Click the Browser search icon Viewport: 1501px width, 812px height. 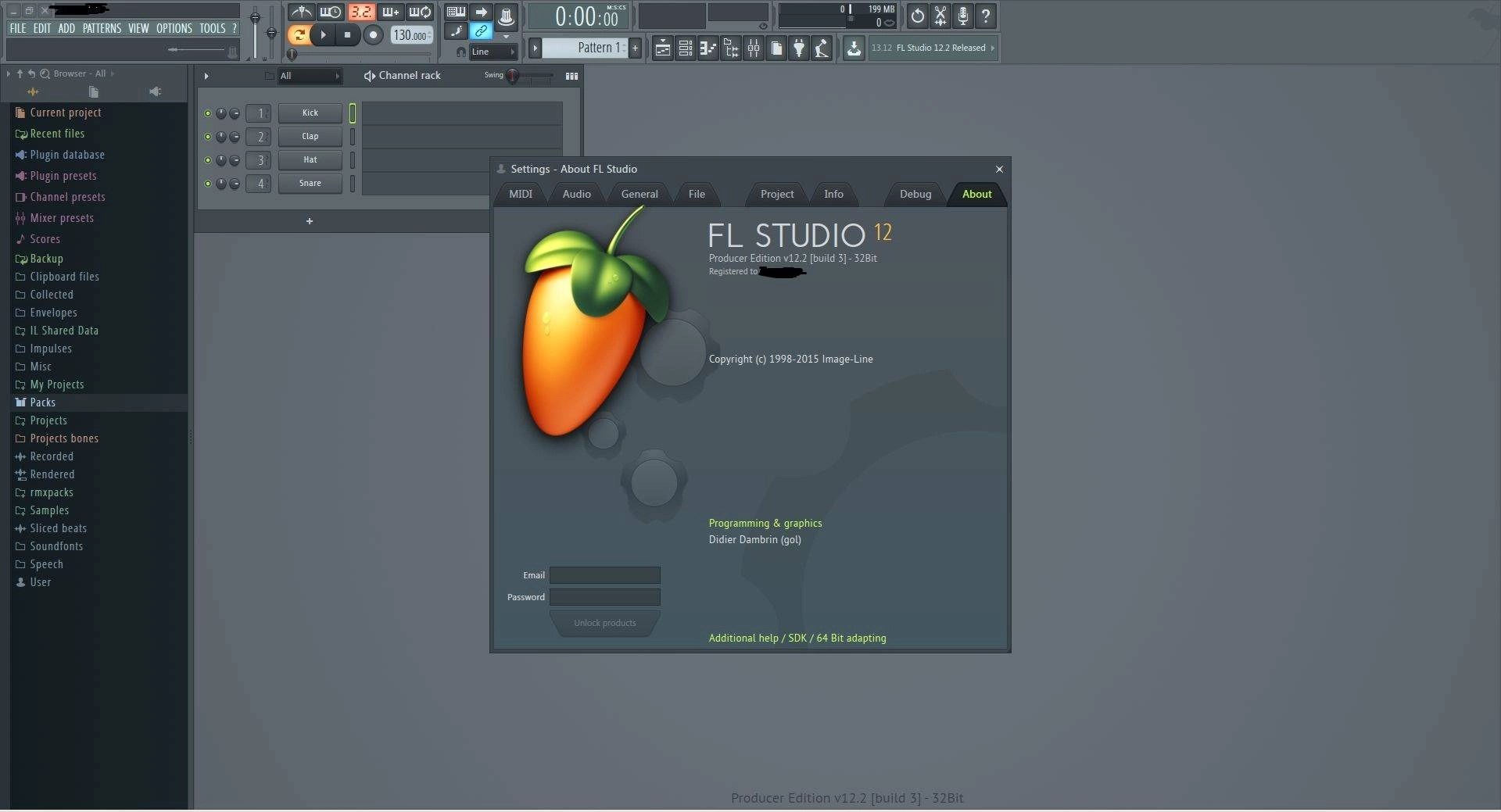pyautogui.click(x=45, y=73)
